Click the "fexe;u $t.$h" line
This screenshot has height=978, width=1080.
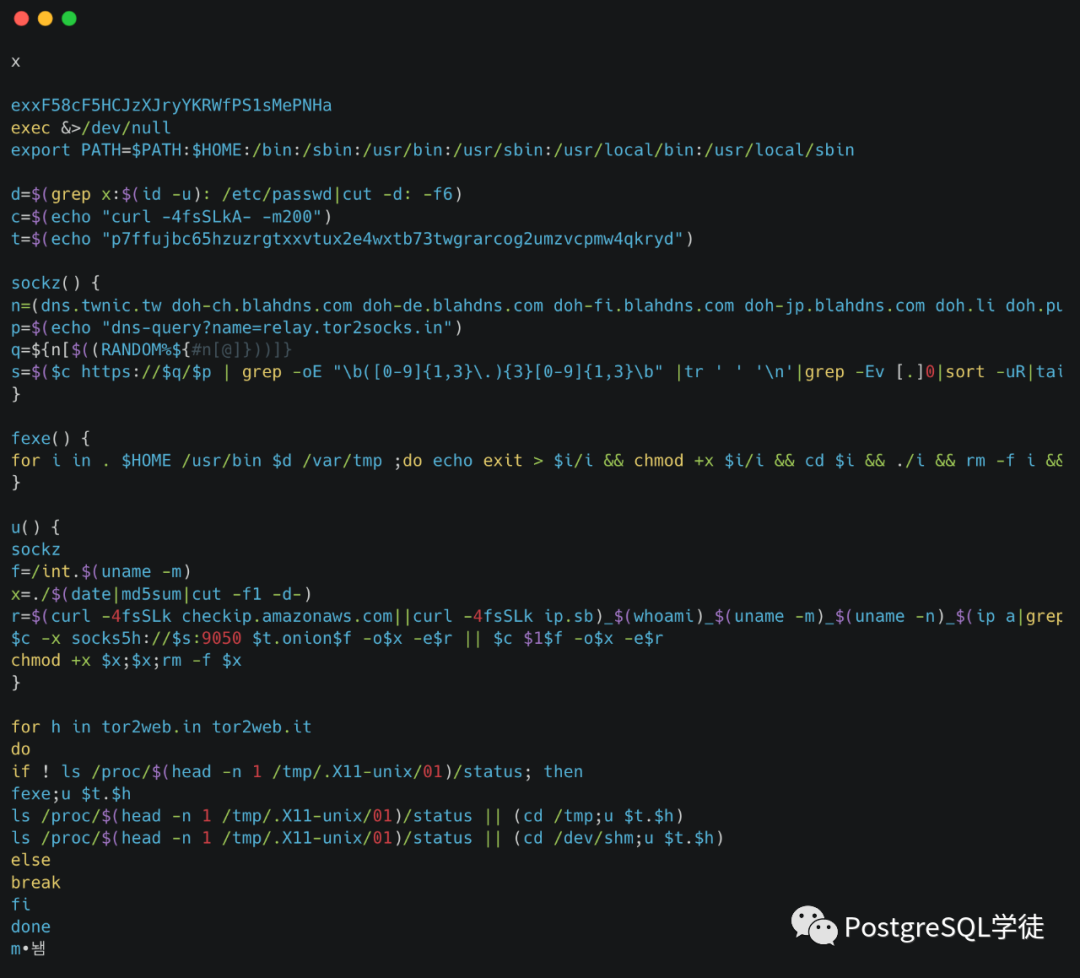pos(71,794)
